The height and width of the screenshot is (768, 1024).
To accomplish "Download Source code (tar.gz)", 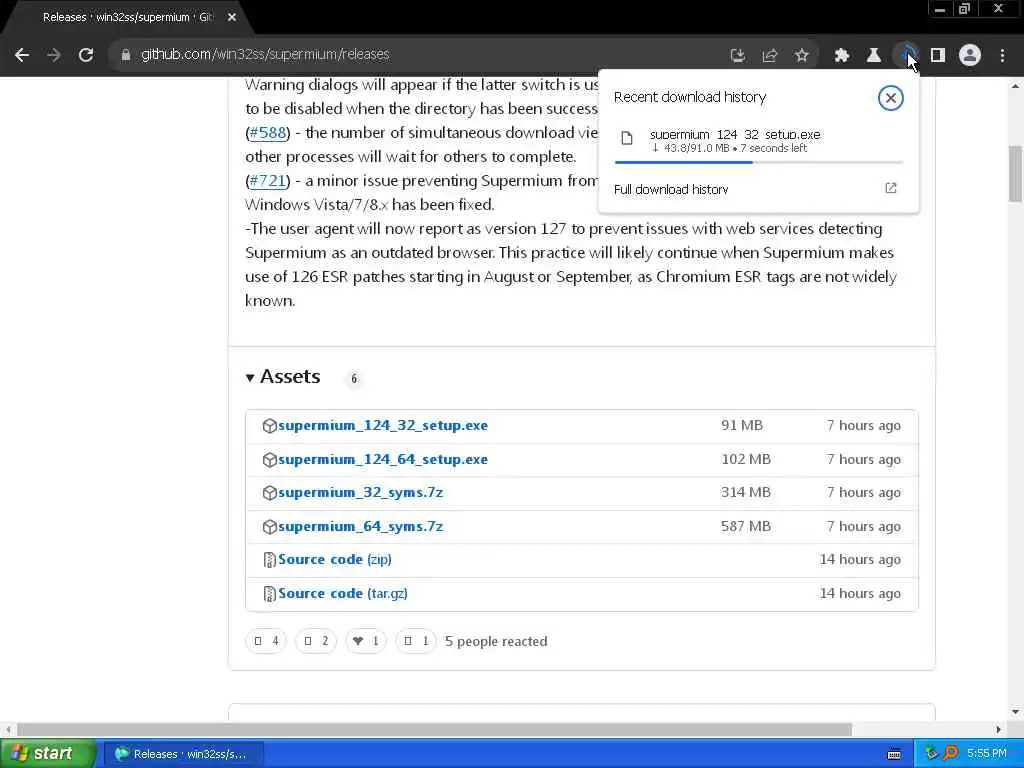I will pos(343,594).
